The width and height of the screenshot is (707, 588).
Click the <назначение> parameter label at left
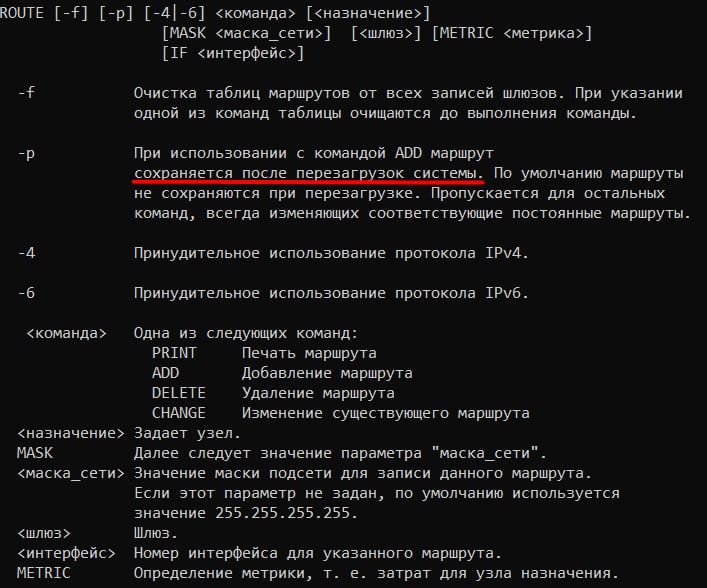pos(71,433)
